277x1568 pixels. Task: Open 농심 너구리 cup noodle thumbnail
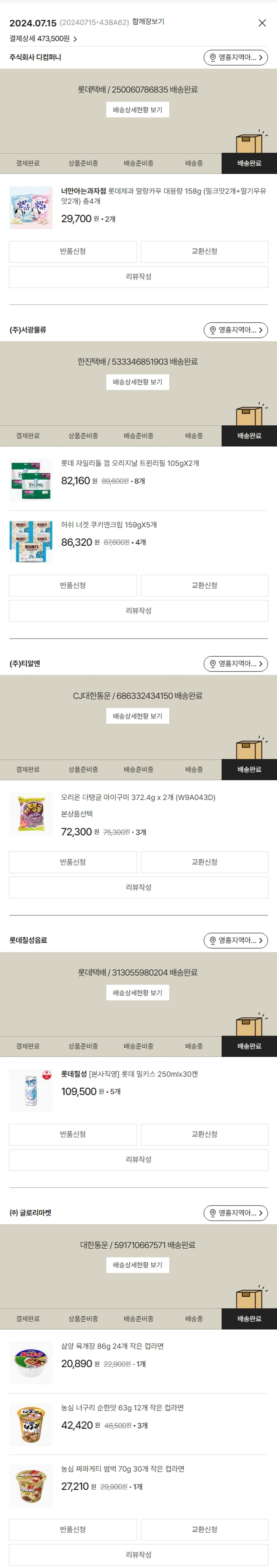coord(31,1424)
